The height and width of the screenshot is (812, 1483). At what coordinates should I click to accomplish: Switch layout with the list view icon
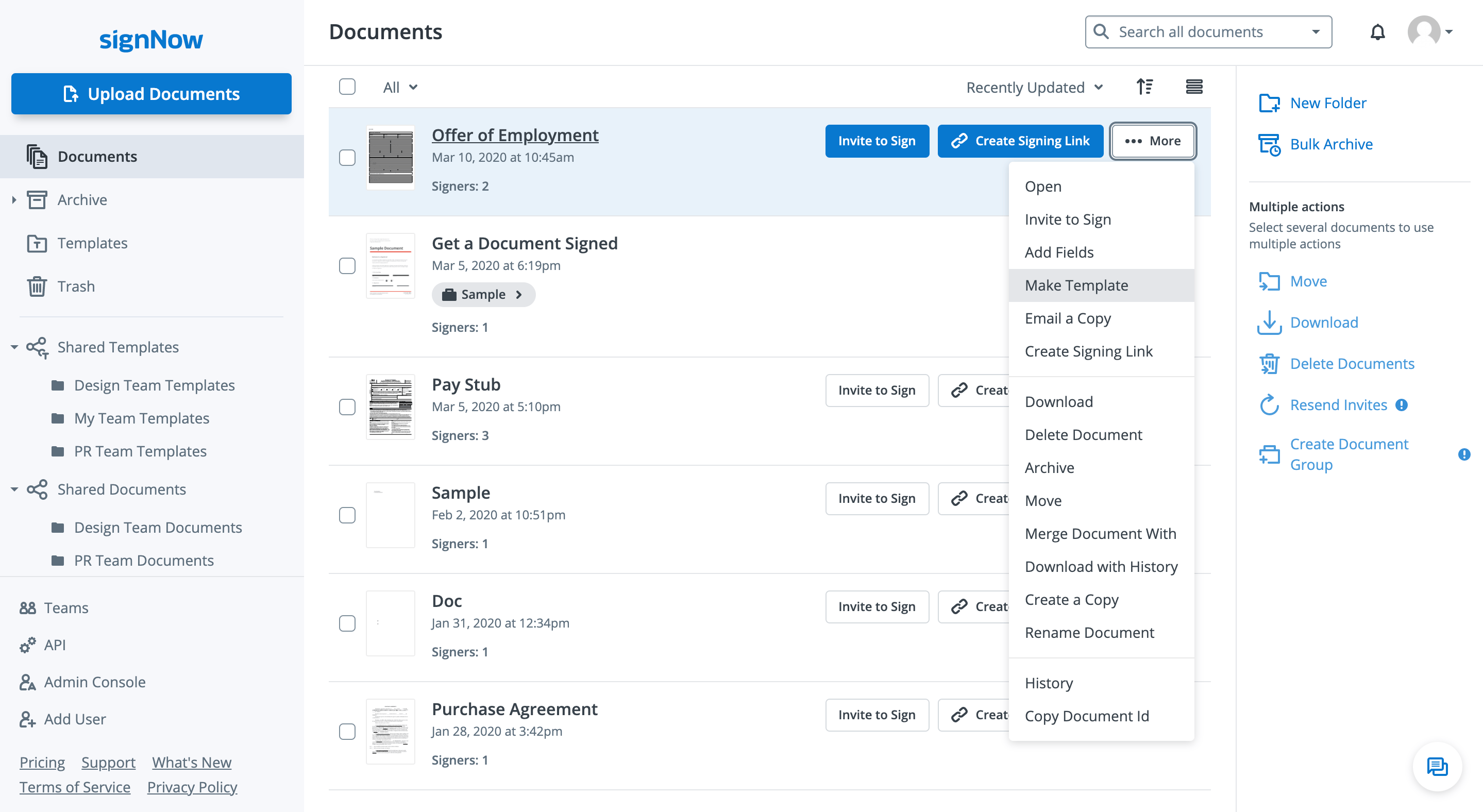pos(1194,87)
